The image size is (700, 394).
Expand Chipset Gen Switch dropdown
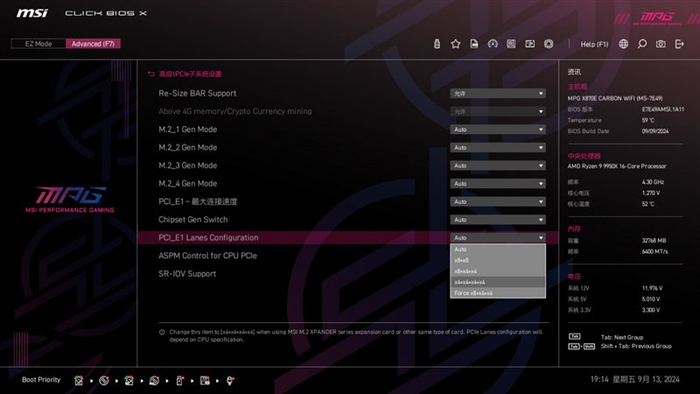click(x=498, y=220)
